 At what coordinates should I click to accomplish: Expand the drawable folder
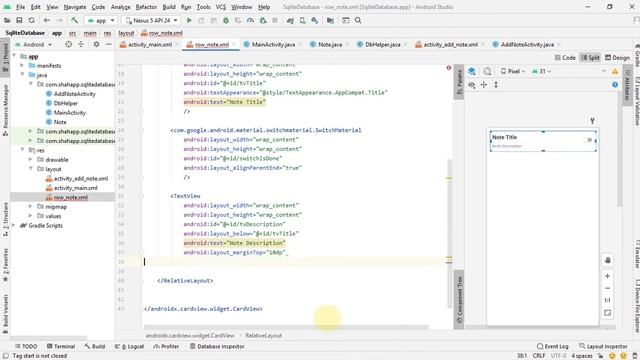(31, 159)
